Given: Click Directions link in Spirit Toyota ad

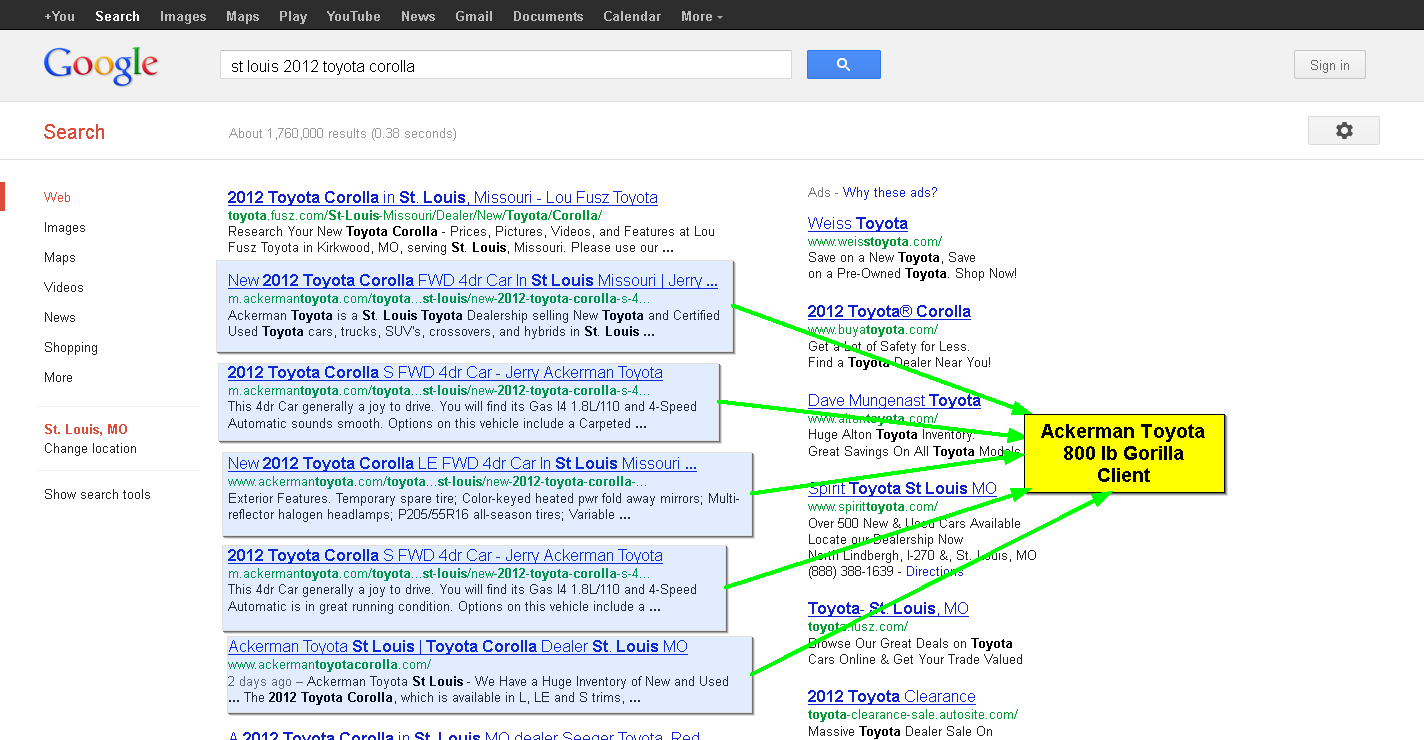Looking at the screenshot, I should point(935,571).
